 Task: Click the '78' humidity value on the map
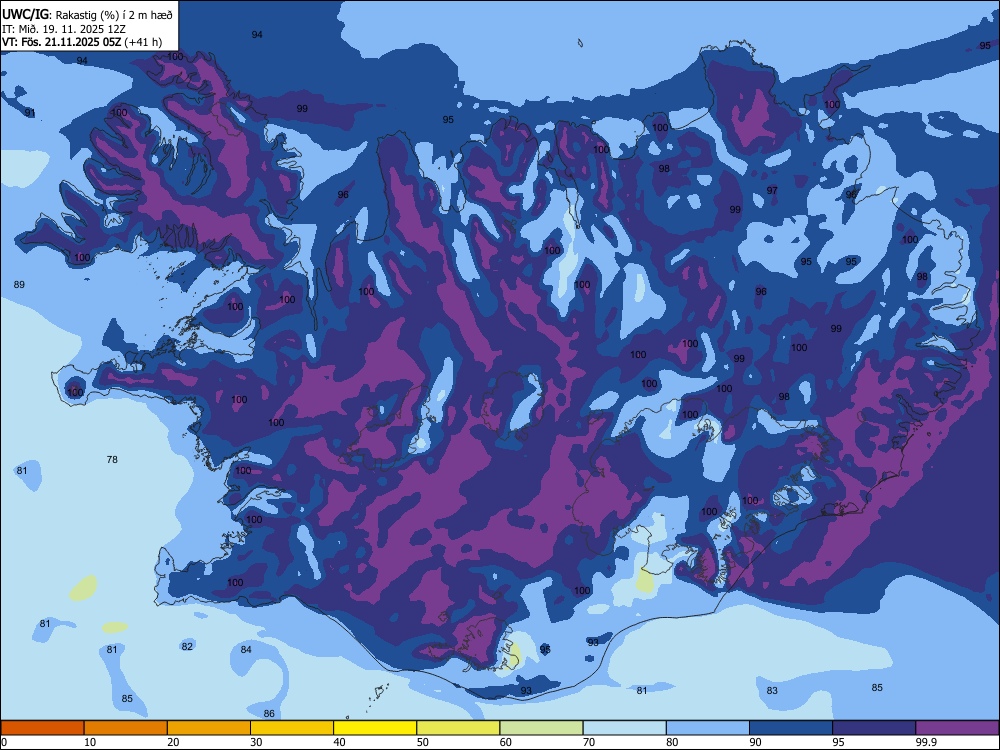tap(112, 459)
